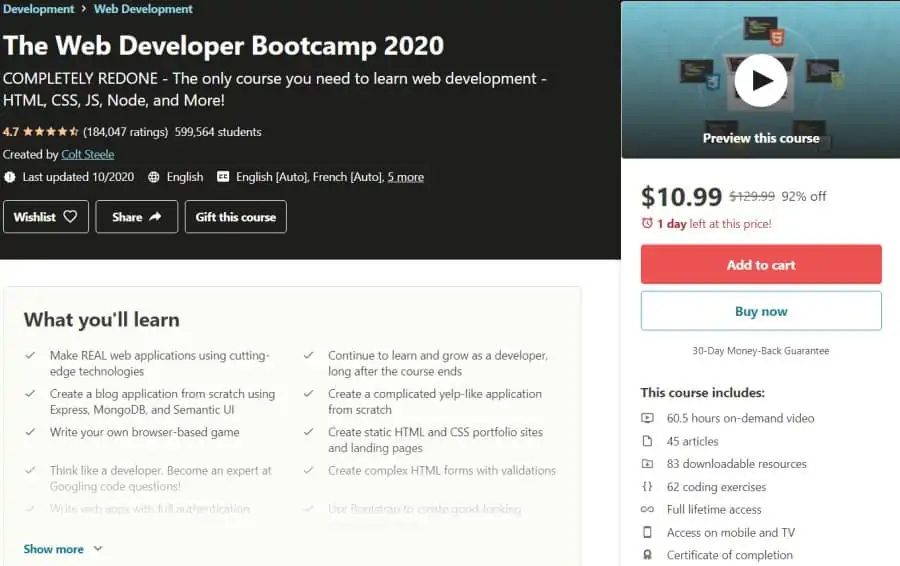Click the closed captions icon
This screenshot has width=900, height=566.
point(223,176)
